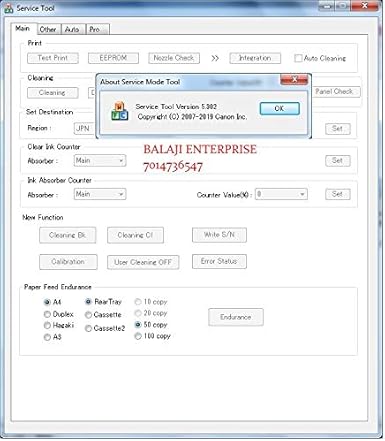Click Set in the Set Destination row

(x=337, y=128)
